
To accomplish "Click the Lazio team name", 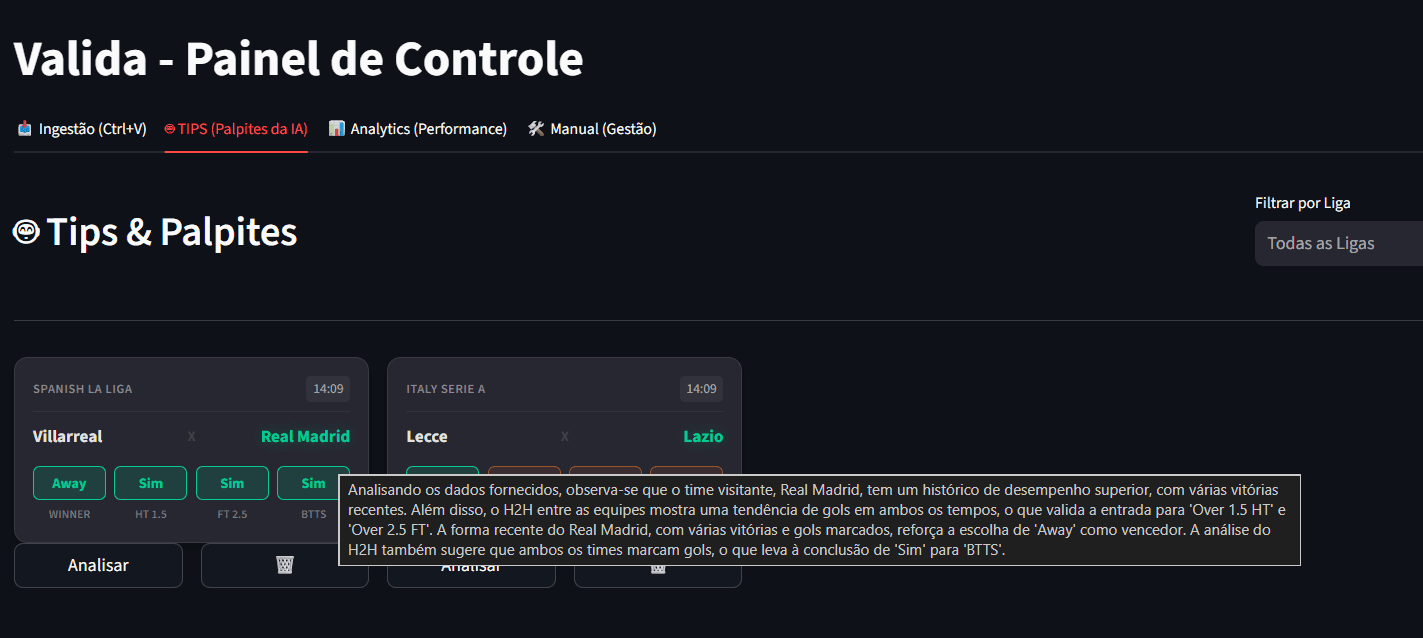I will (x=703, y=436).
